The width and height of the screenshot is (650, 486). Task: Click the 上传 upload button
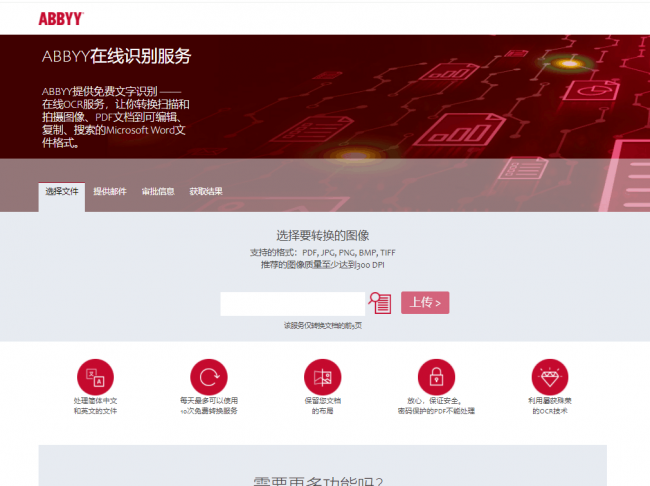tap(425, 303)
